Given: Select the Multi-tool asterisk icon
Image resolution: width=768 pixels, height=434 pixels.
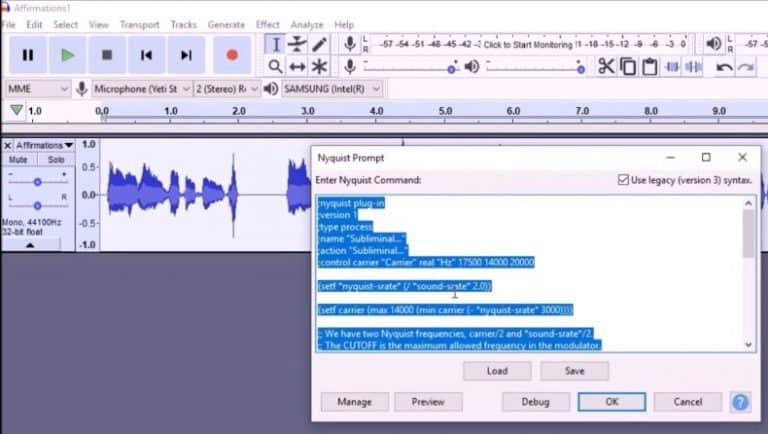Looking at the screenshot, I should (319, 66).
